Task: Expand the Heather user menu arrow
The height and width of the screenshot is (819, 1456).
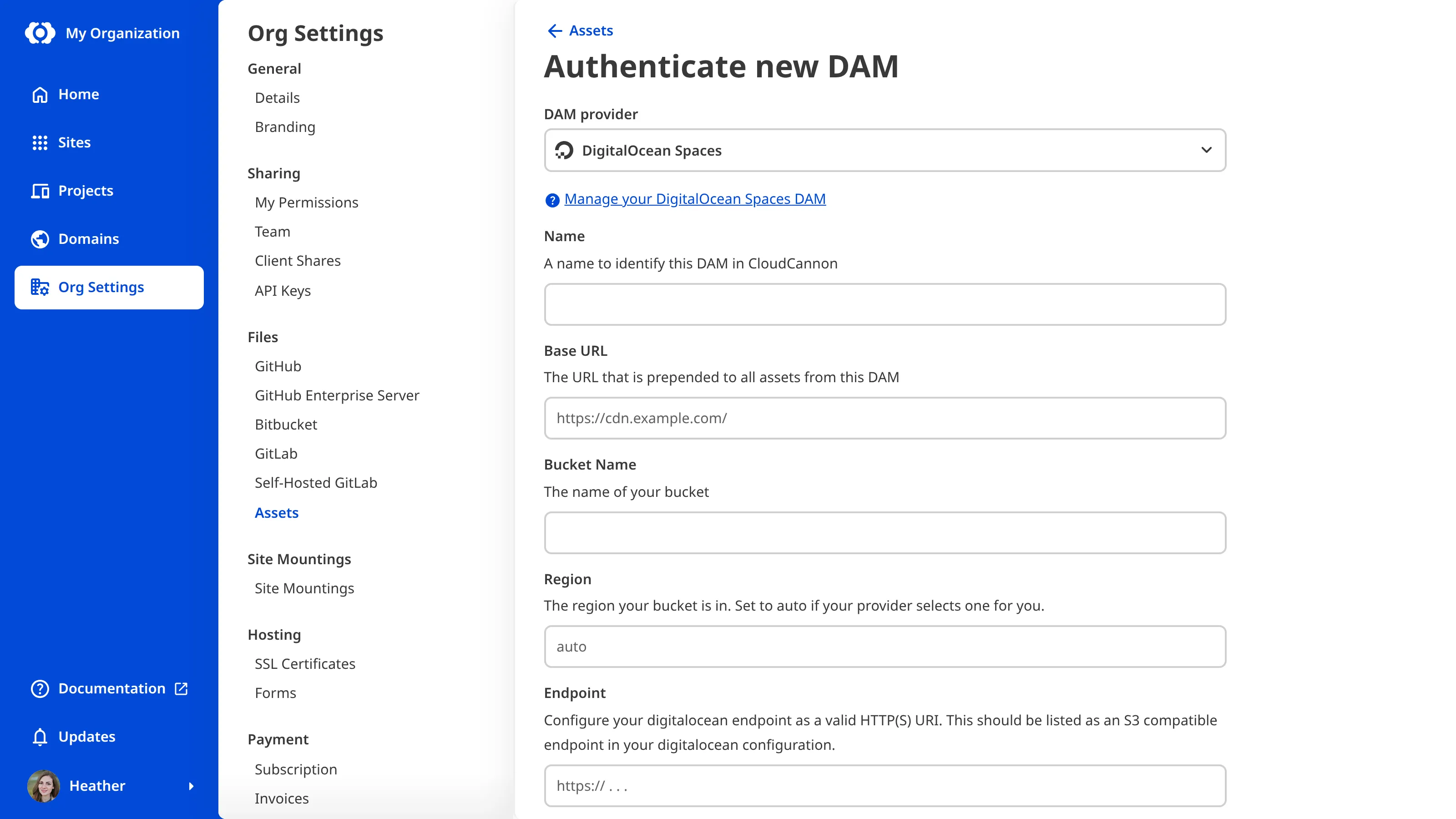Action: (x=191, y=786)
